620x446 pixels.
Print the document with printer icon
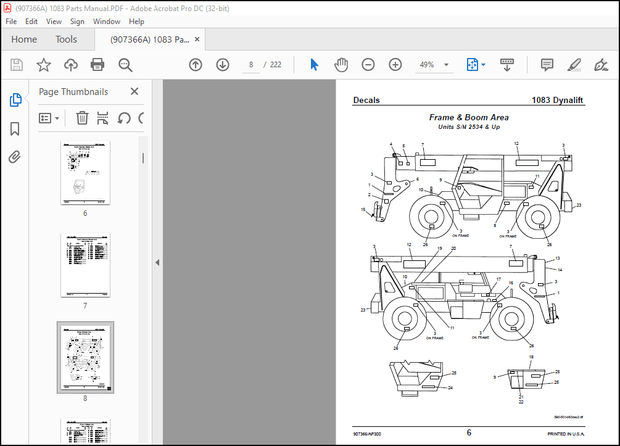(x=98, y=64)
